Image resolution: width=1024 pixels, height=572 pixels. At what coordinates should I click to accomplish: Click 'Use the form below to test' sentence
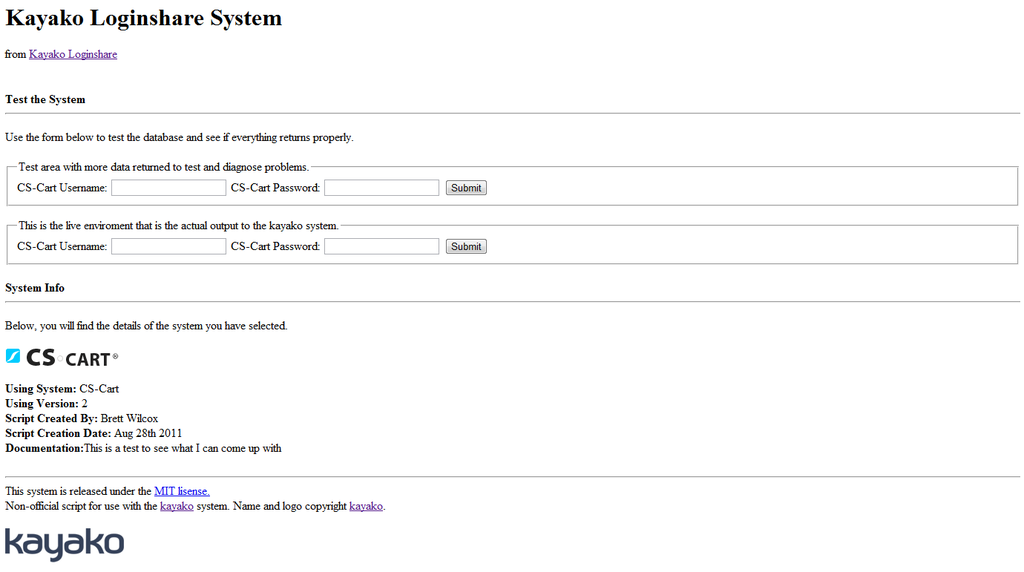pyautogui.click(x=179, y=138)
